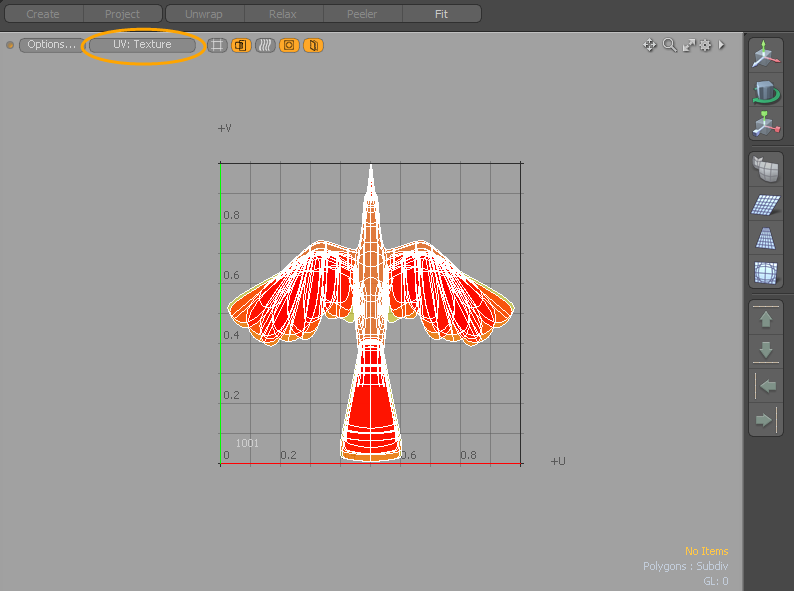This screenshot has height=591, width=794.
Task: Click the curved mesh deform tool icon
Action: [766, 171]
